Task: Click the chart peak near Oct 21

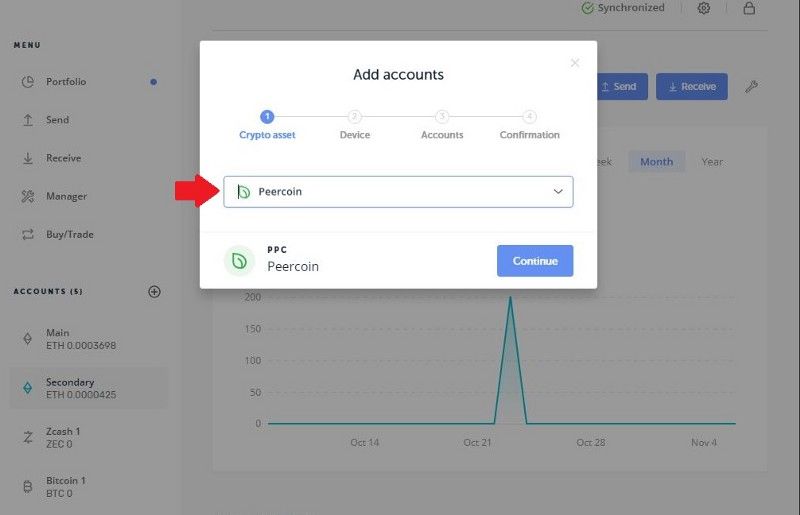Action: pos(510,298)
